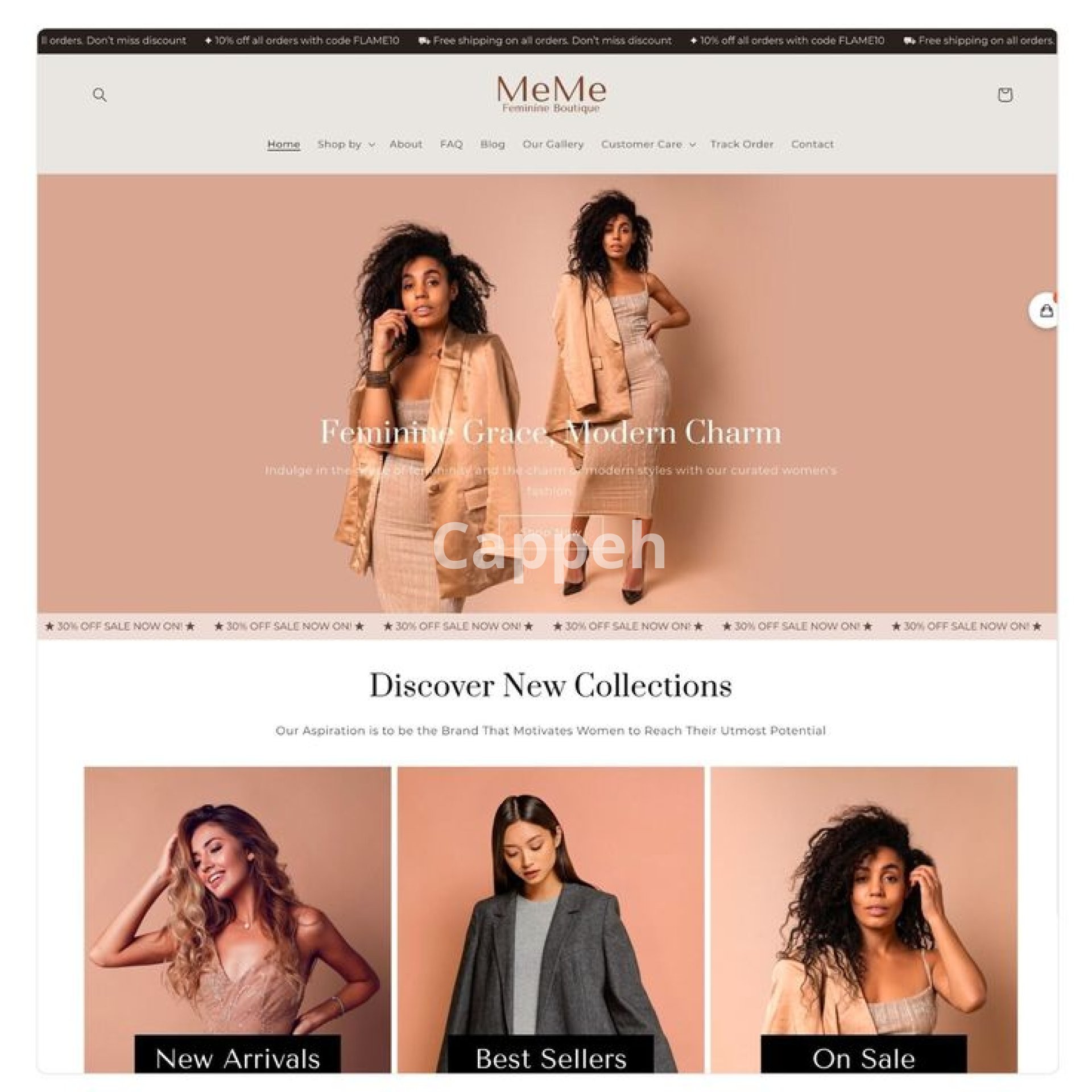
Task: Open the Best Sellers collection tile
Action: (x=551, y=919)
